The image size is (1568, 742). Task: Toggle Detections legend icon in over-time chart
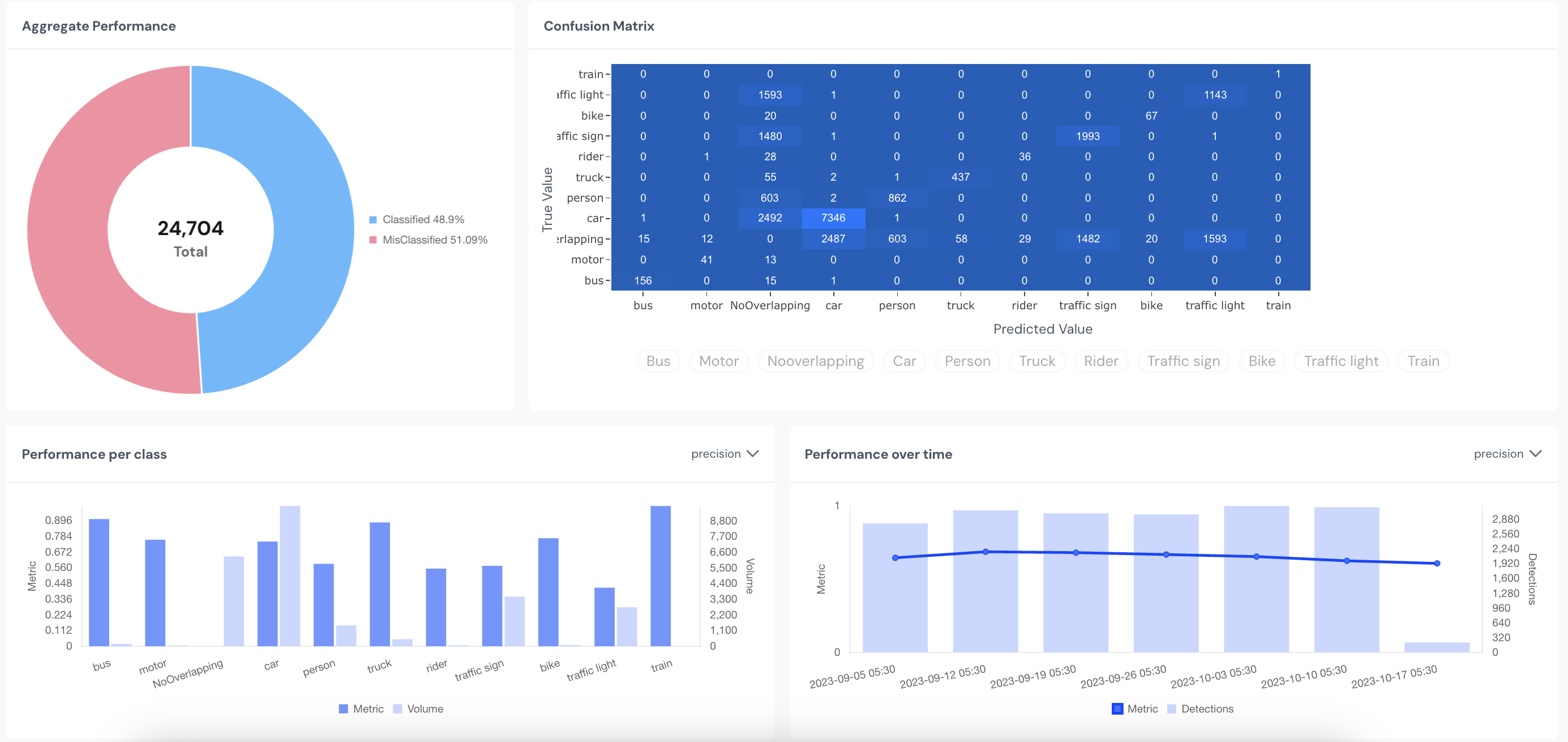(1172, 709)
